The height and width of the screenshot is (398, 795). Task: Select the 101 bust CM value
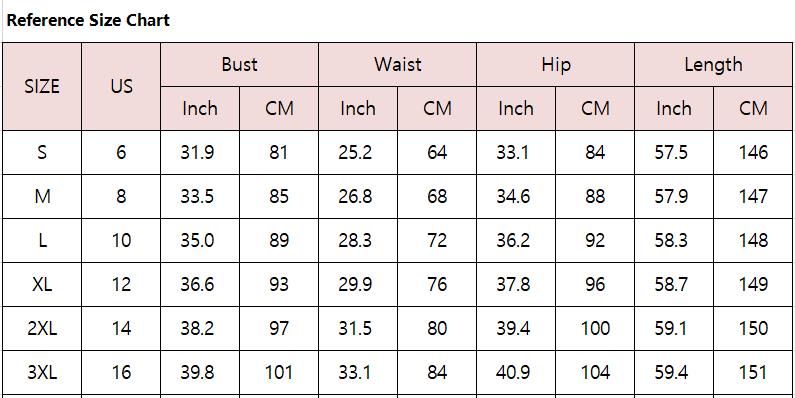point(279,373)
